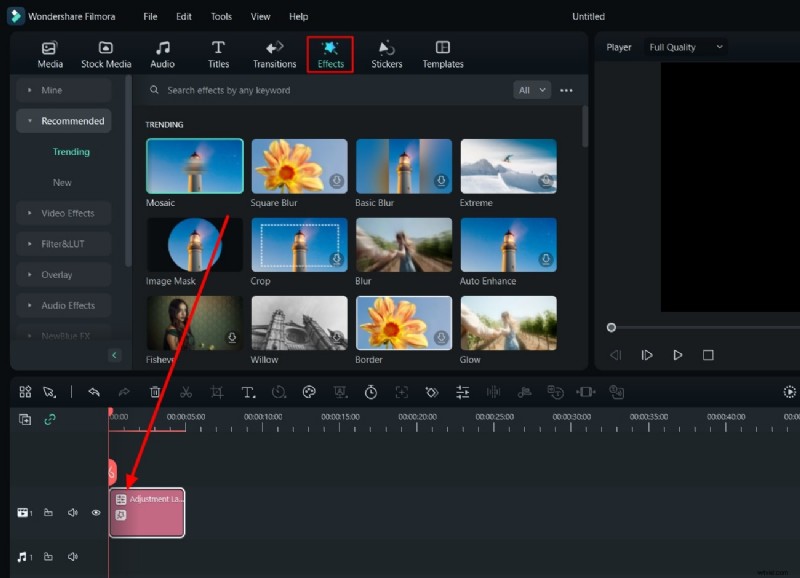This screenshot has height=578, width=800.
Task: Select the Mosaic effect thumbnail
Action: (193, 167)
